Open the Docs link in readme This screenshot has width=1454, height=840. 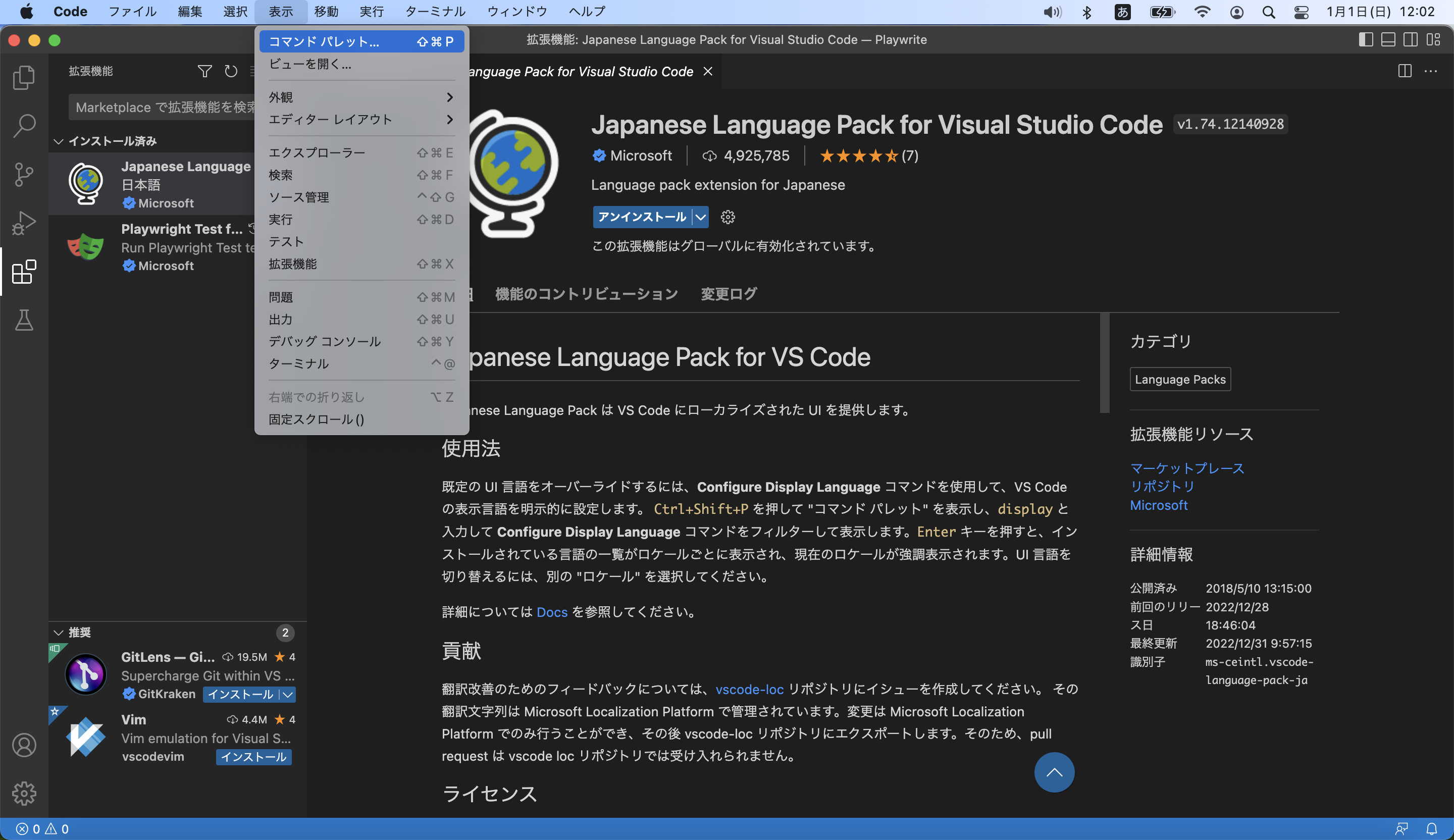point(552,612)
